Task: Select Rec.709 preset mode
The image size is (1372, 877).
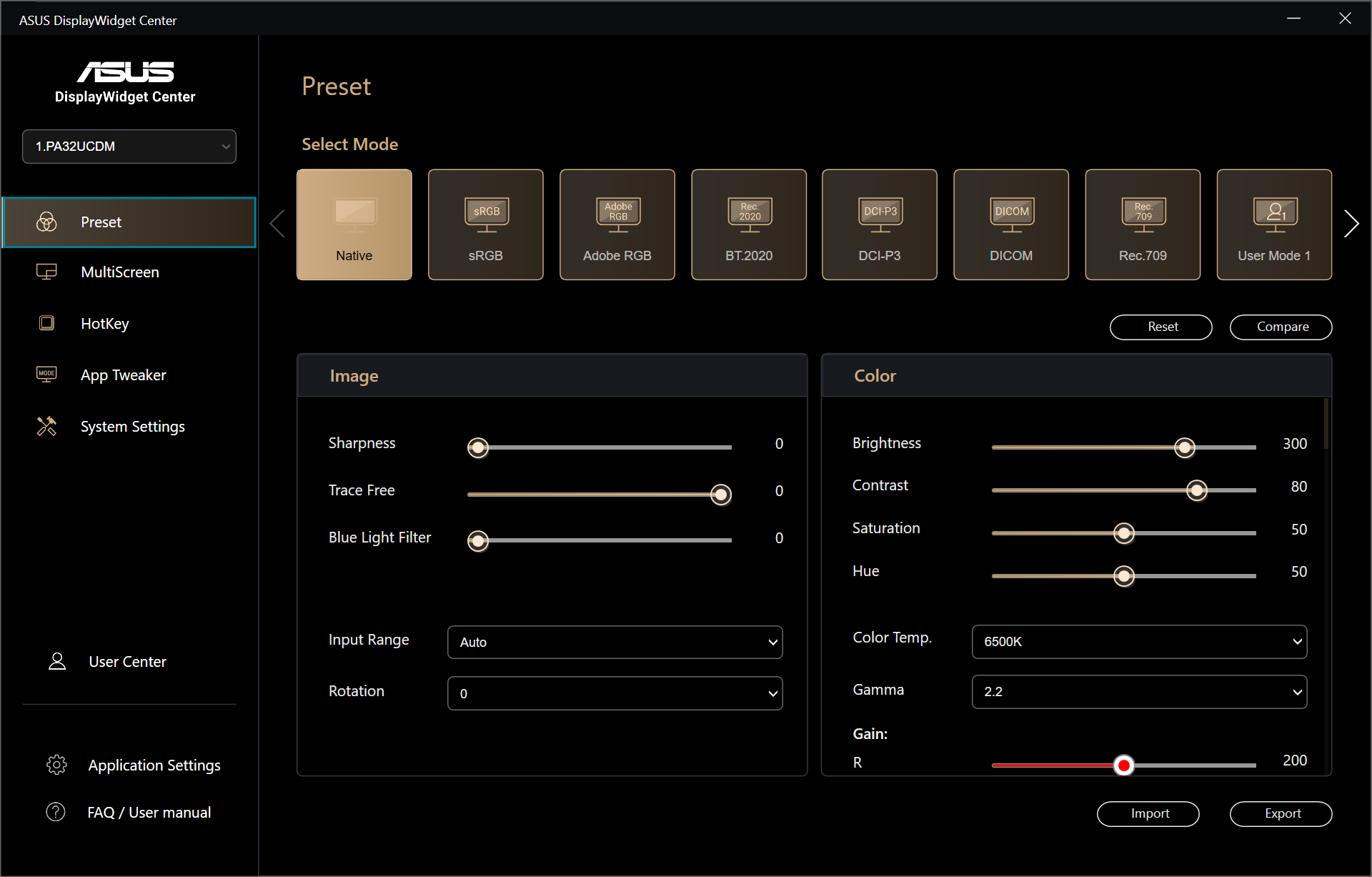Action: click(1143, 224)
